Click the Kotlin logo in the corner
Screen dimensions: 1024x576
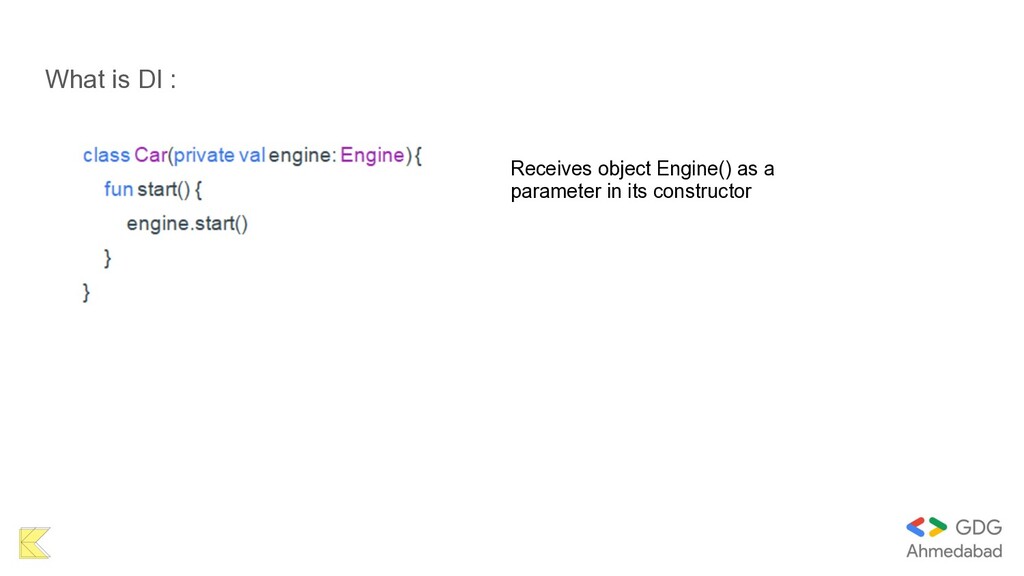click(x=34, y=542)
